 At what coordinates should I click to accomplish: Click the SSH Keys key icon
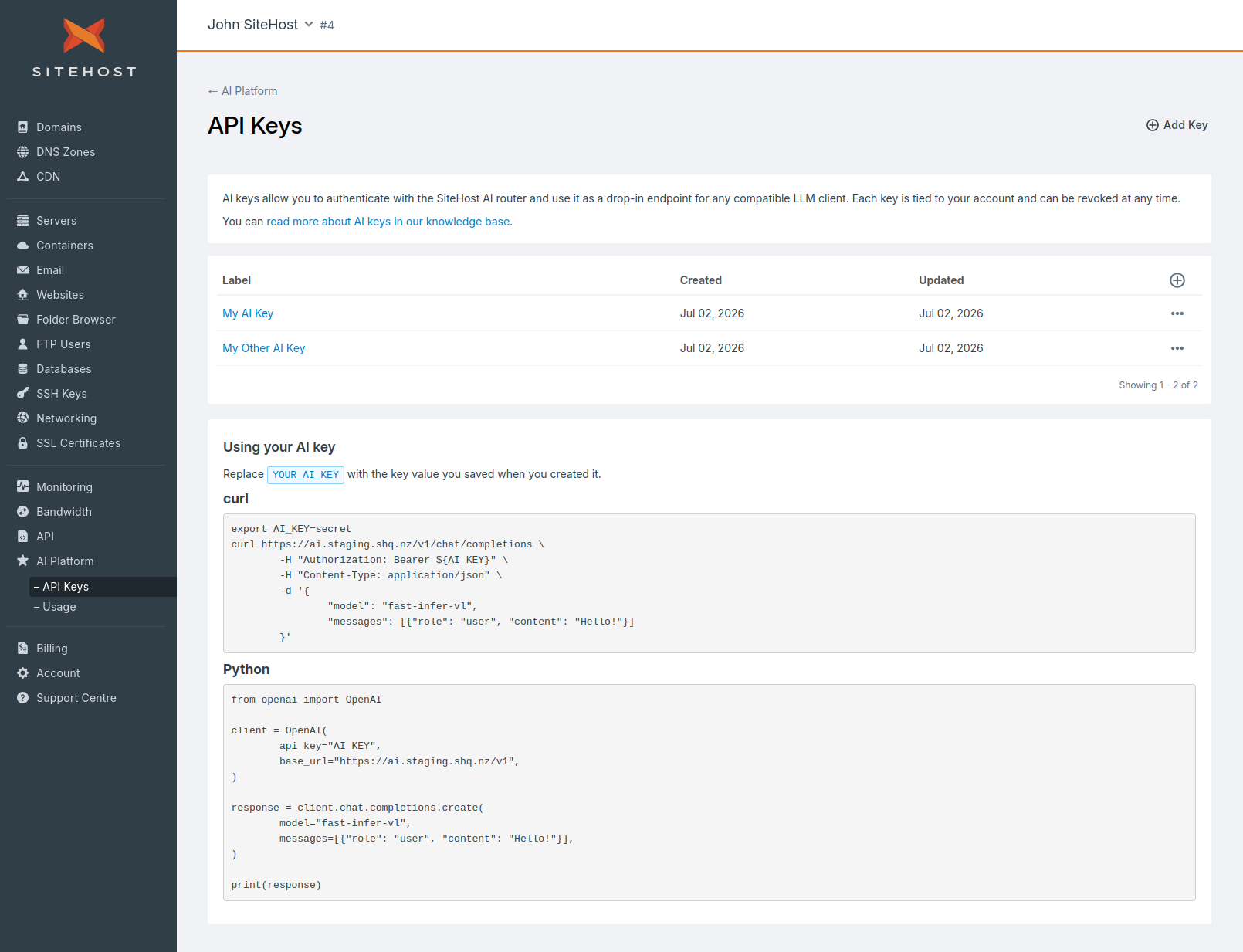click(x=22, y=394)
